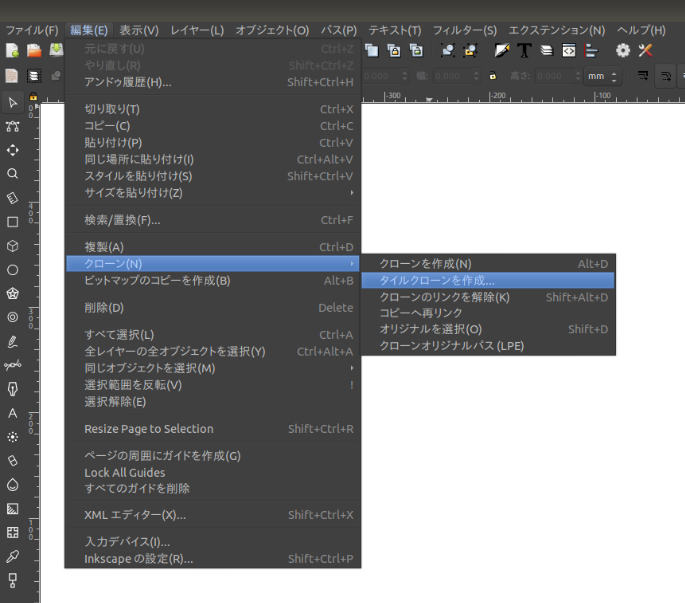
Task: Select the Pencil freehand tool
Action: tap(13, 341)
